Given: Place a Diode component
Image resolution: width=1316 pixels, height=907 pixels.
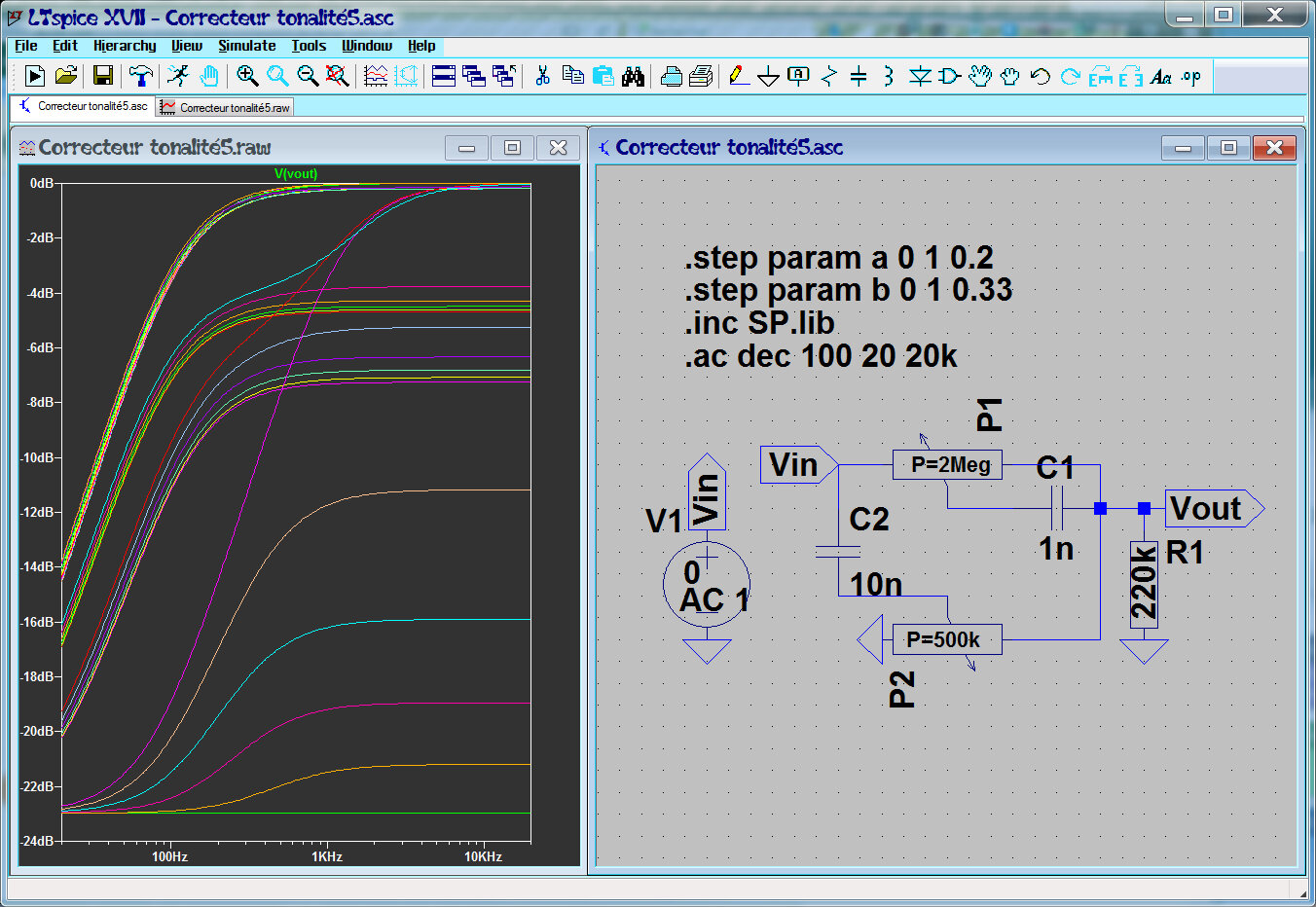Looking at the screenshot, I should (x=920, y=76).
